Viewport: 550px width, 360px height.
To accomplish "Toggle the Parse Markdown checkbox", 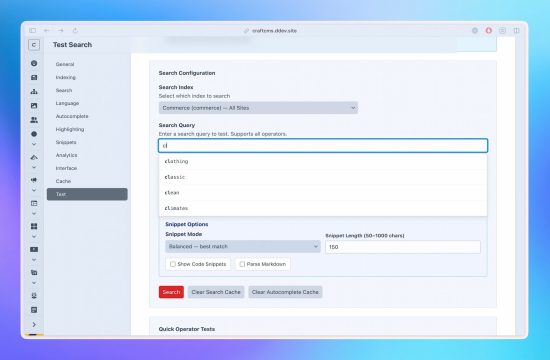I will click(242, 264).
